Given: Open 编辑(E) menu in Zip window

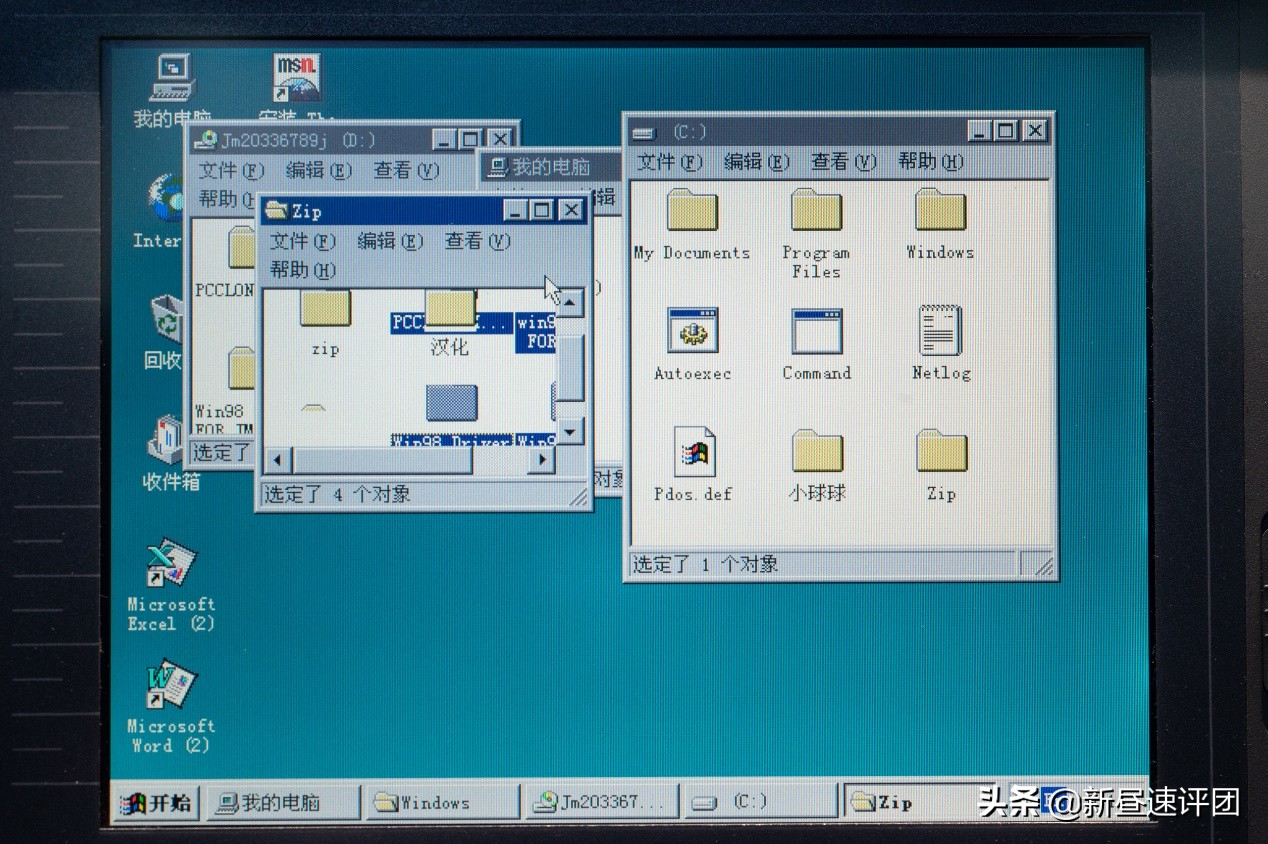Looking at the screenshot, I should tap(390, 241).
